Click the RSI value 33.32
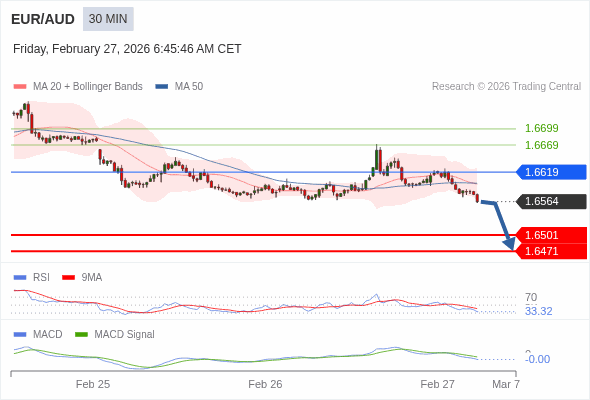 [x=538, y=312]
